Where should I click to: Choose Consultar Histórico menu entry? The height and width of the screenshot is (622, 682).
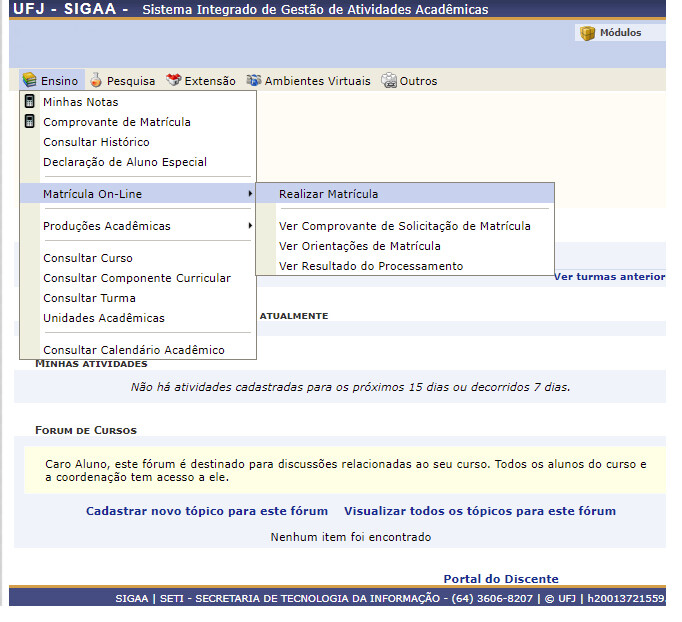coord(96,142)
